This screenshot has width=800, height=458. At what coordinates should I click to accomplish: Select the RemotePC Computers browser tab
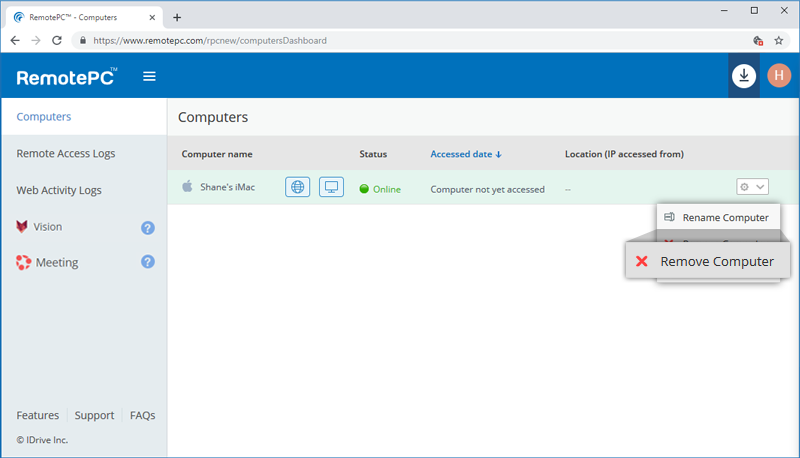pos(84,17)
